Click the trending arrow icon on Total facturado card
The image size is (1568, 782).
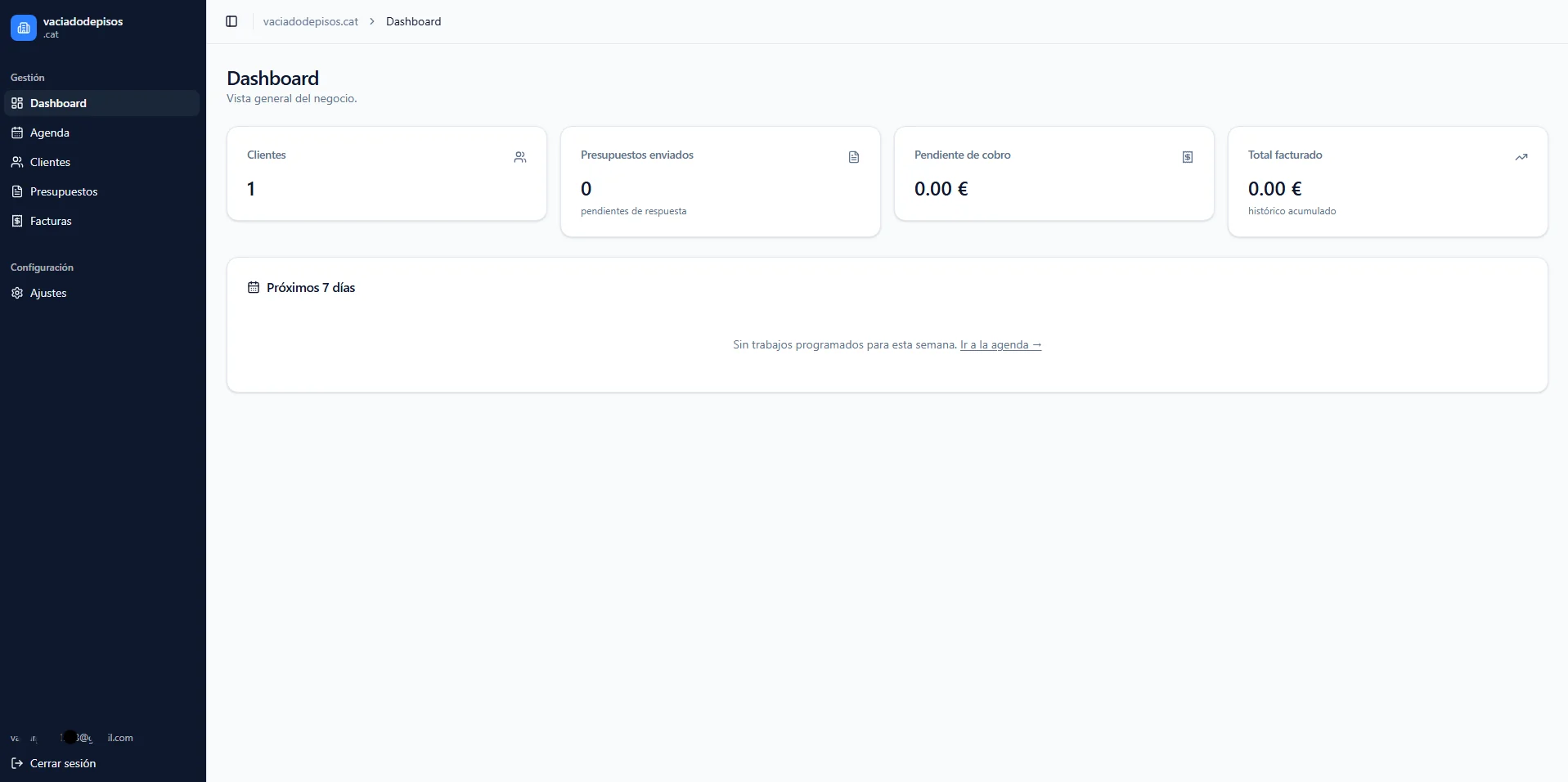point(1521,157)
